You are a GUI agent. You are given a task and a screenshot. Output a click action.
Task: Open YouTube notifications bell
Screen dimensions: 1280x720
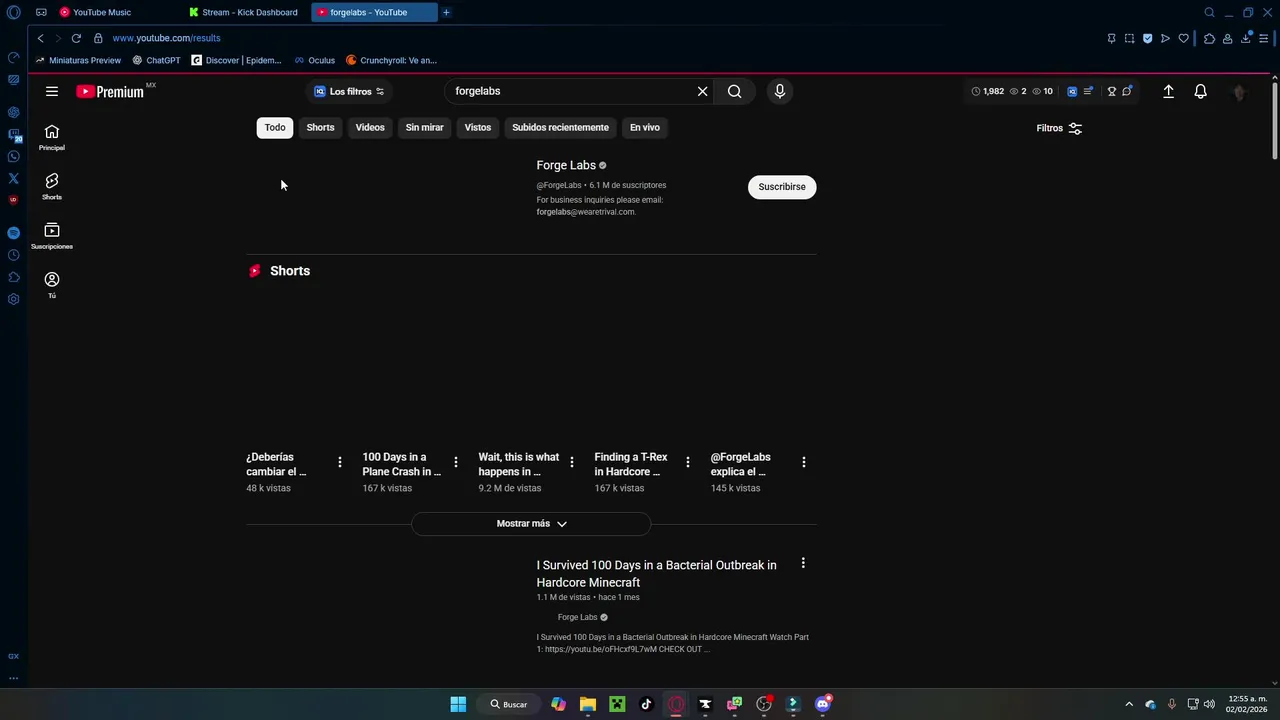pyautogui.click(x=1201, y=91)
